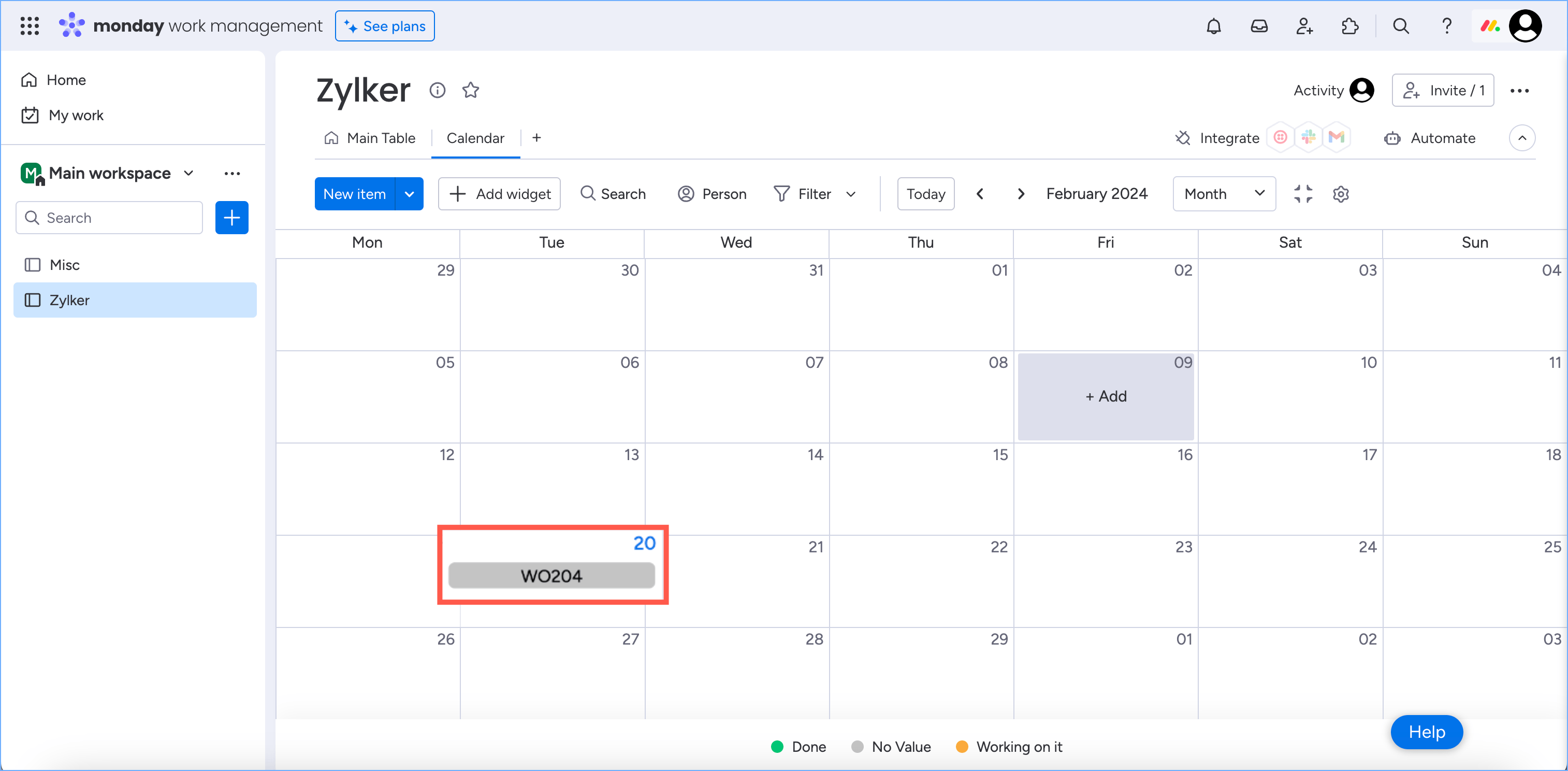The image size is (1568, 771).
Task: Click the Today button
Action: point(925,194)
